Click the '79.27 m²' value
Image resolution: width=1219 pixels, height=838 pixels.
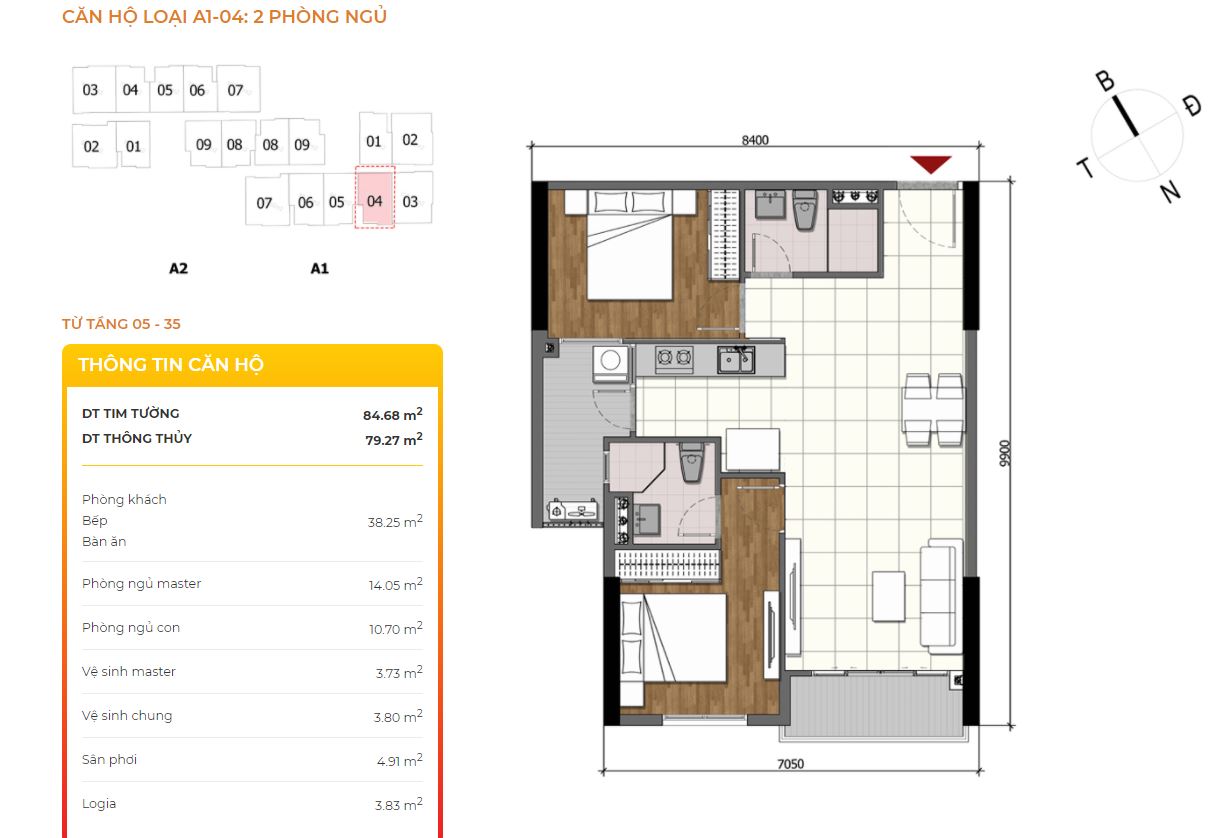(x=394, y=438)
